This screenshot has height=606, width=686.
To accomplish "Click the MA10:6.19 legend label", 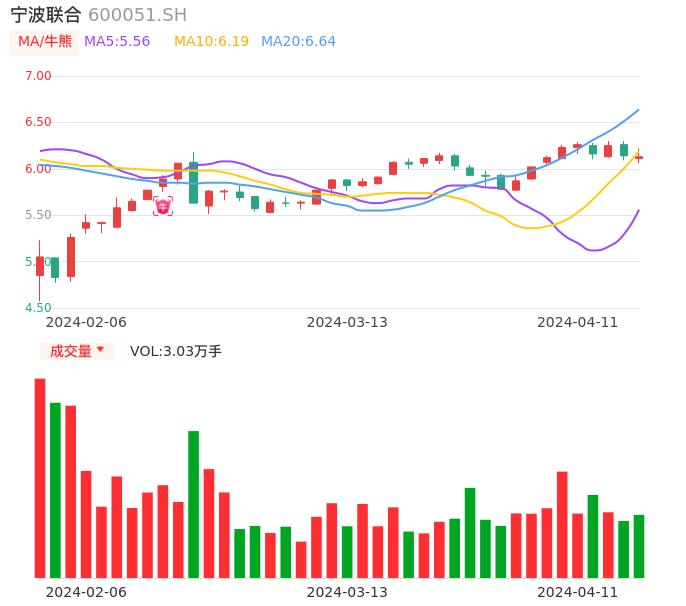I will (211, 42).
